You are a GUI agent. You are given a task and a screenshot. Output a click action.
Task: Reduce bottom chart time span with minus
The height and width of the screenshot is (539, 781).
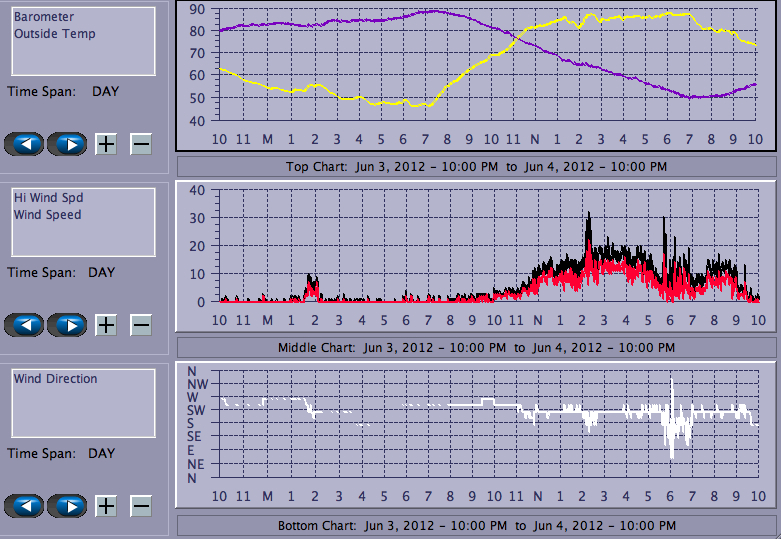(x=141, y=505)
